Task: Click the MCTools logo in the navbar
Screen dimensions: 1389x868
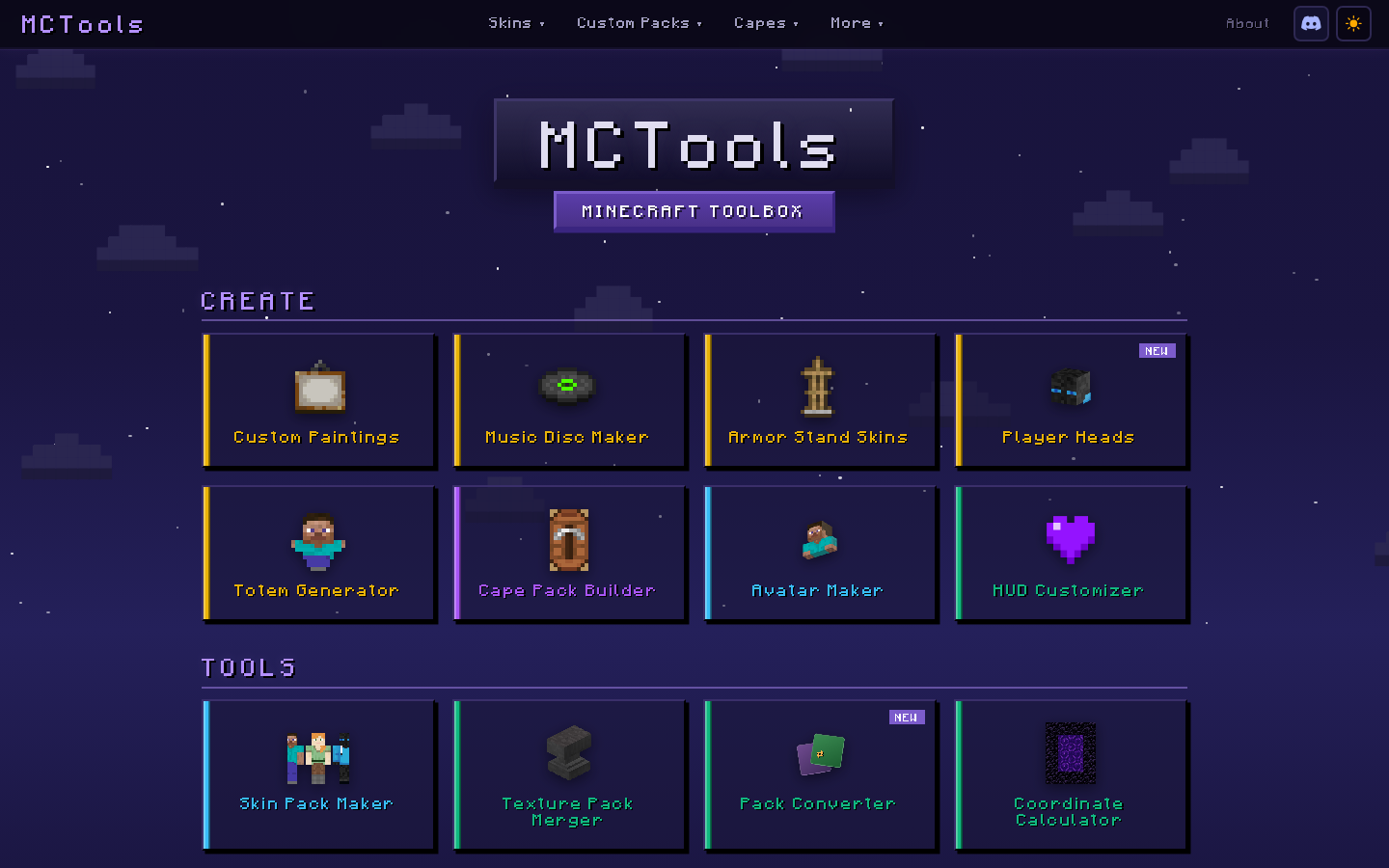Action: pos(82,24)
